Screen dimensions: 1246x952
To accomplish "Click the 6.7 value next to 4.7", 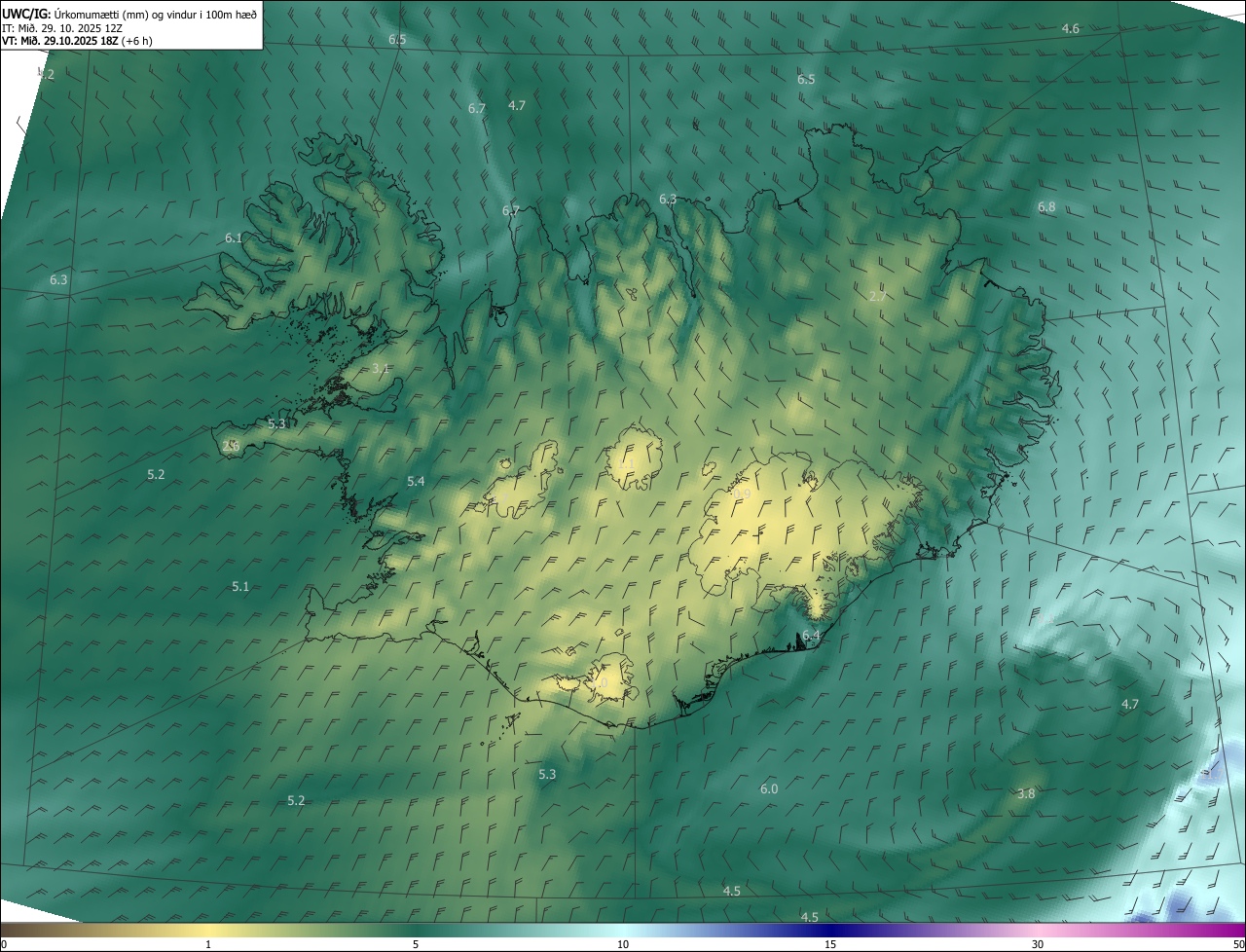I will (476, 109).
